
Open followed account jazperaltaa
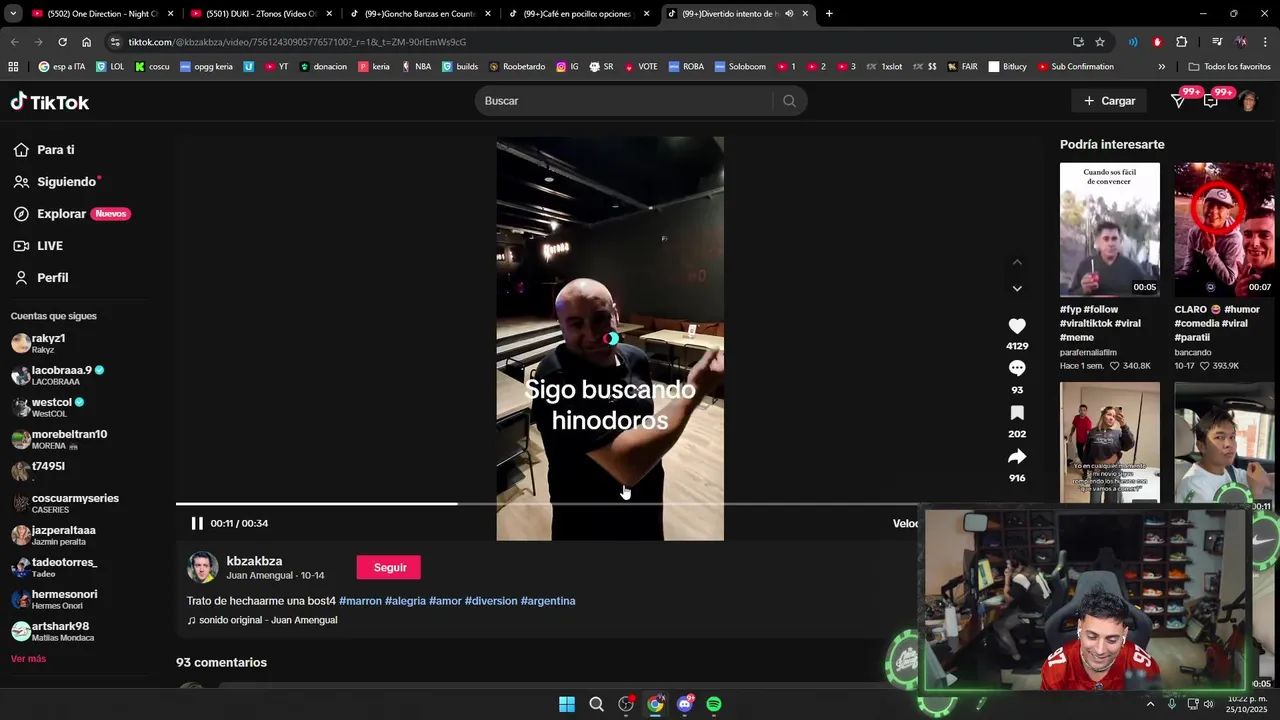[53, 535]
